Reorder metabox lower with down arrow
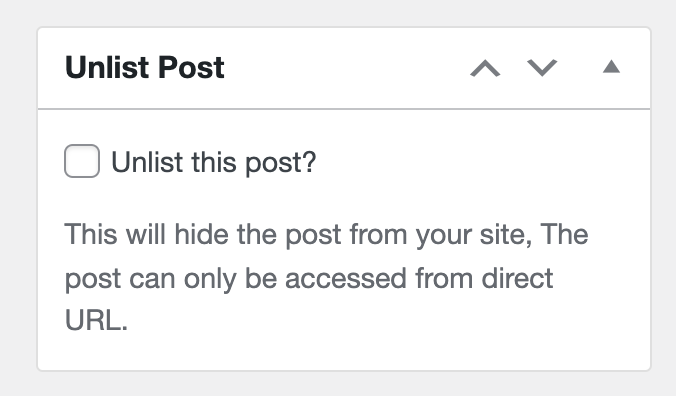 (x=542, y=68)
